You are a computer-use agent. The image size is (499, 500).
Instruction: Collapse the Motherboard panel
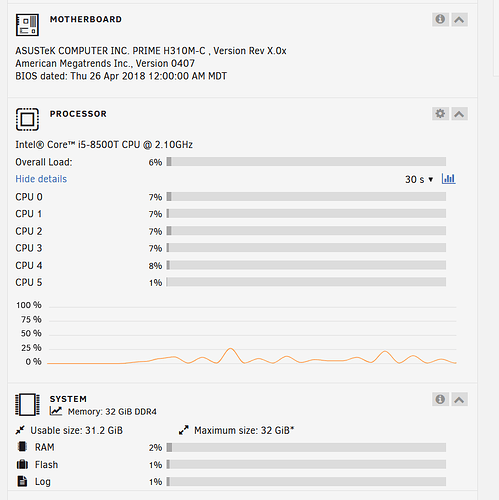click(x=459, y=19)
